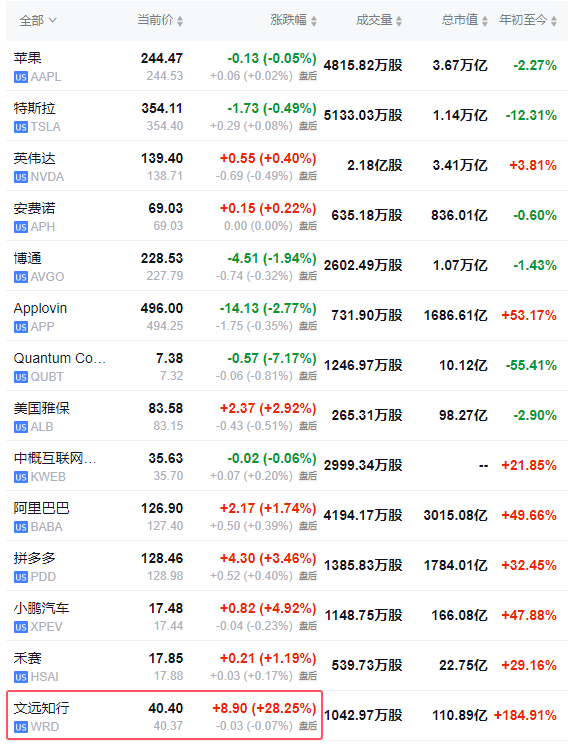Click the US badge next to TSLA
The image size is (581, 746).
[x=21, y=127]
